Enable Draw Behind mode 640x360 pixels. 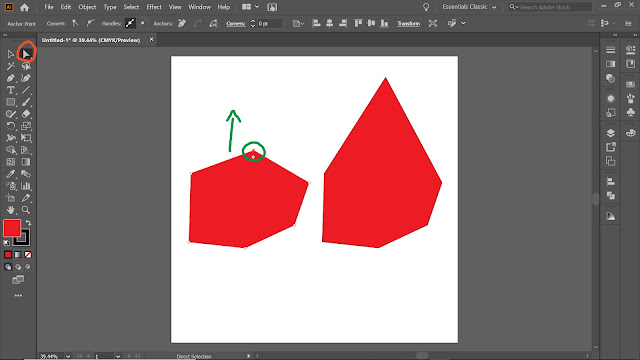[18, 267]
